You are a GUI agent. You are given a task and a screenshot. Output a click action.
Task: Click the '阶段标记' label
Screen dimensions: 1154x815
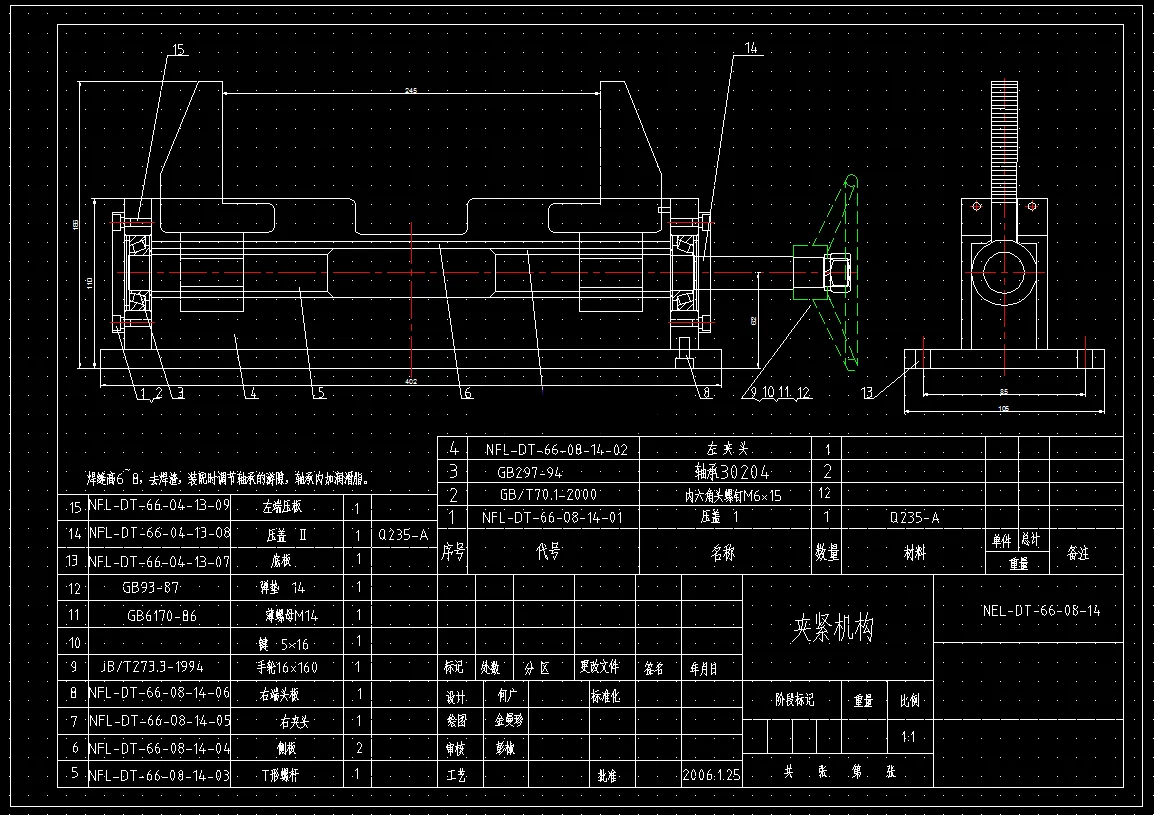tap(794, 699)
